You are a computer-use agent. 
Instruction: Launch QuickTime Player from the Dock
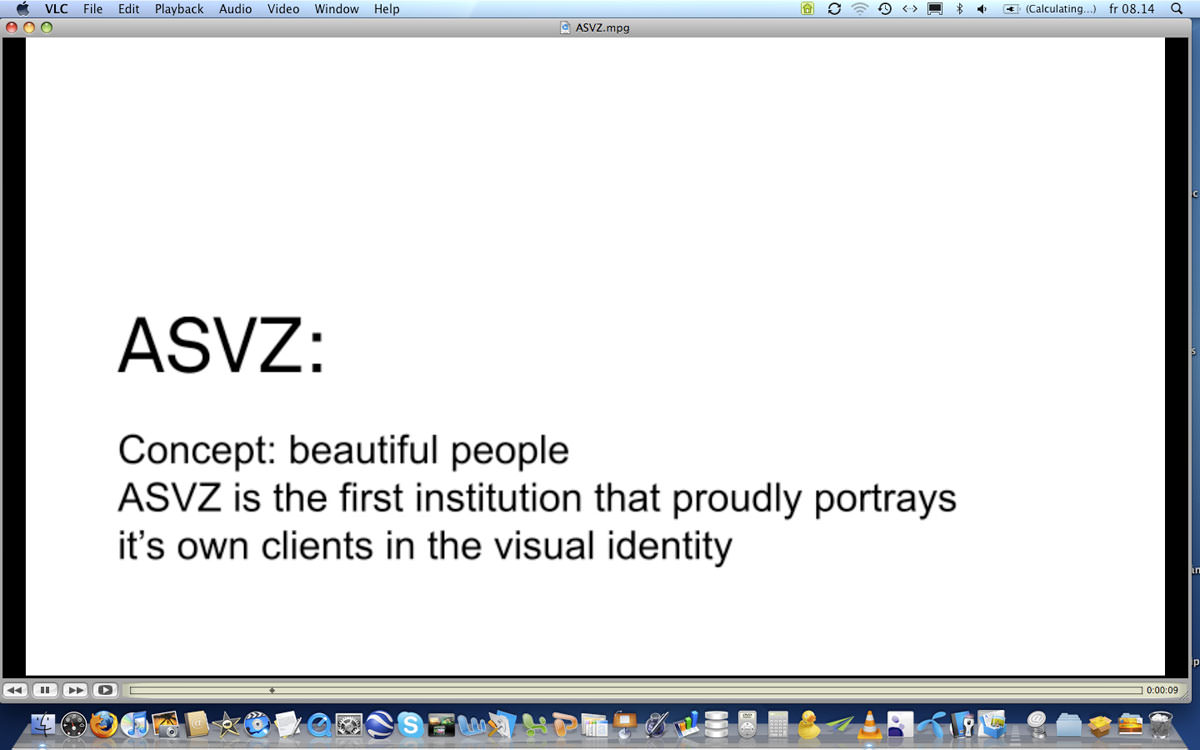(319, 724)
